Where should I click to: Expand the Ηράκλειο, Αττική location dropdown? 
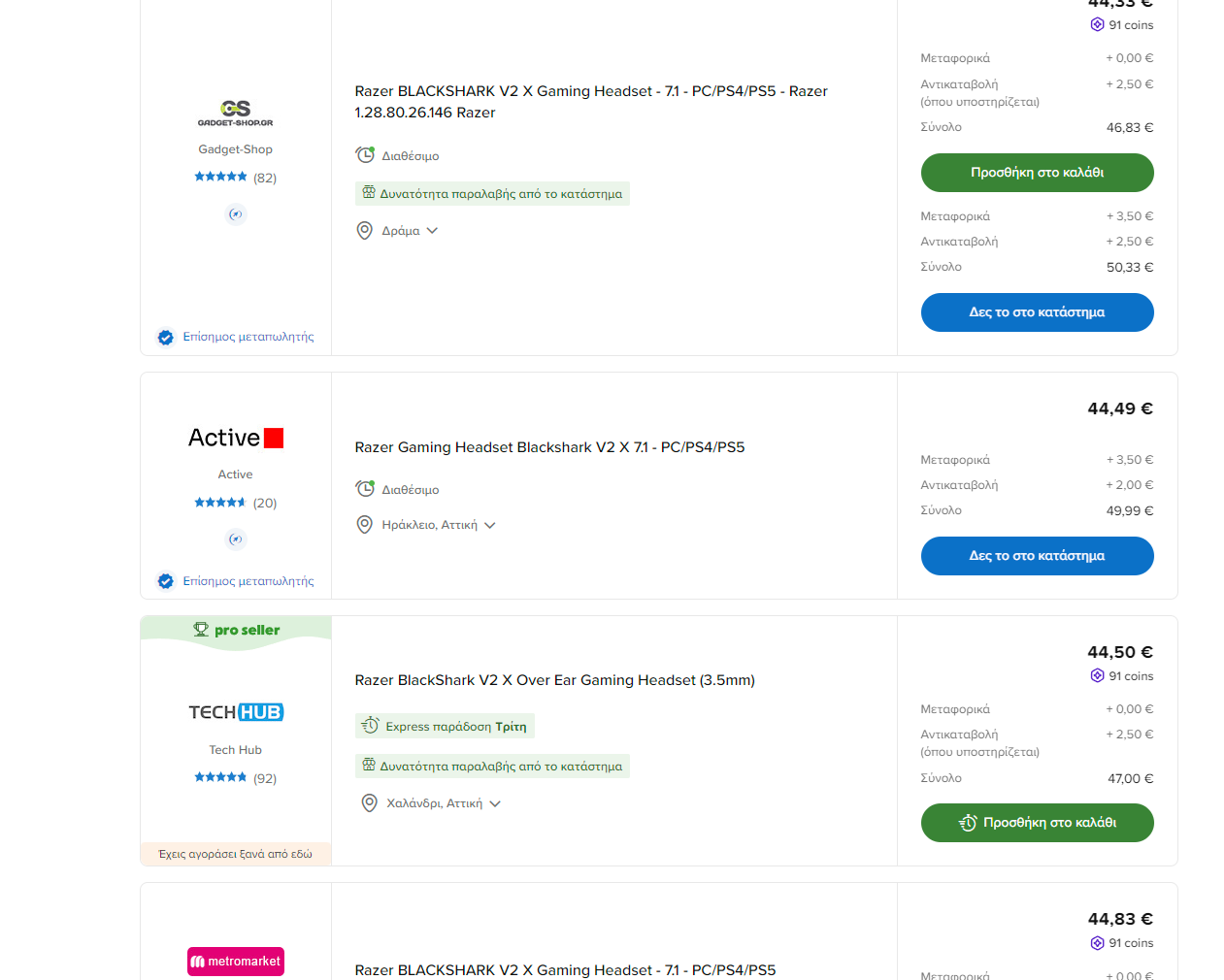pyautogui.click(x=490, y=525)
